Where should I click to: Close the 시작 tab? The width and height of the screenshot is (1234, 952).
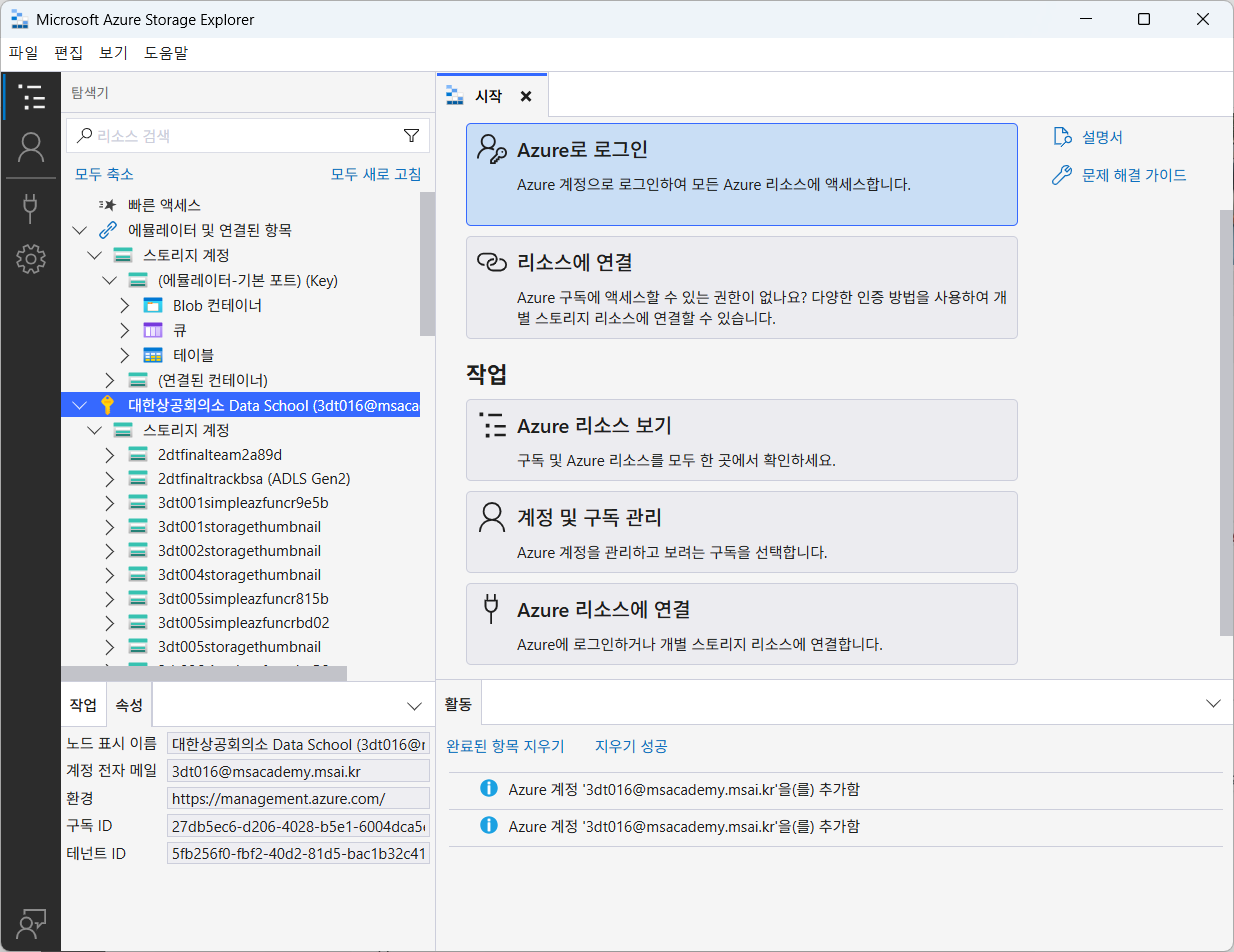click(526, 96)
